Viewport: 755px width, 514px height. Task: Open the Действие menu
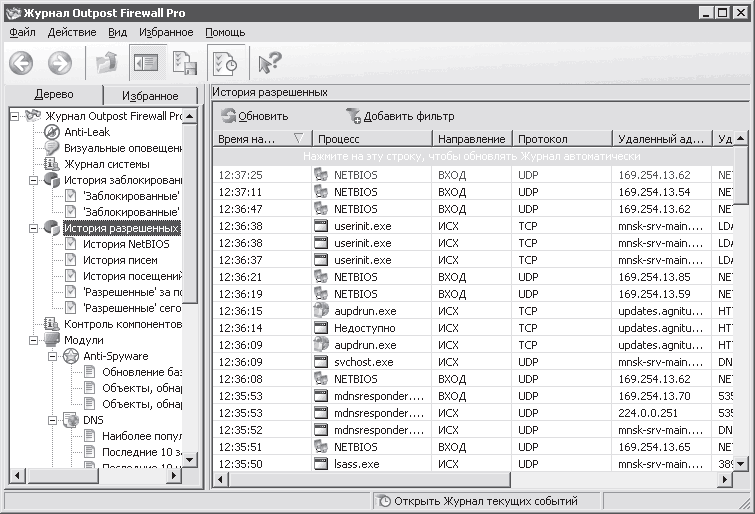click(71, 32)
